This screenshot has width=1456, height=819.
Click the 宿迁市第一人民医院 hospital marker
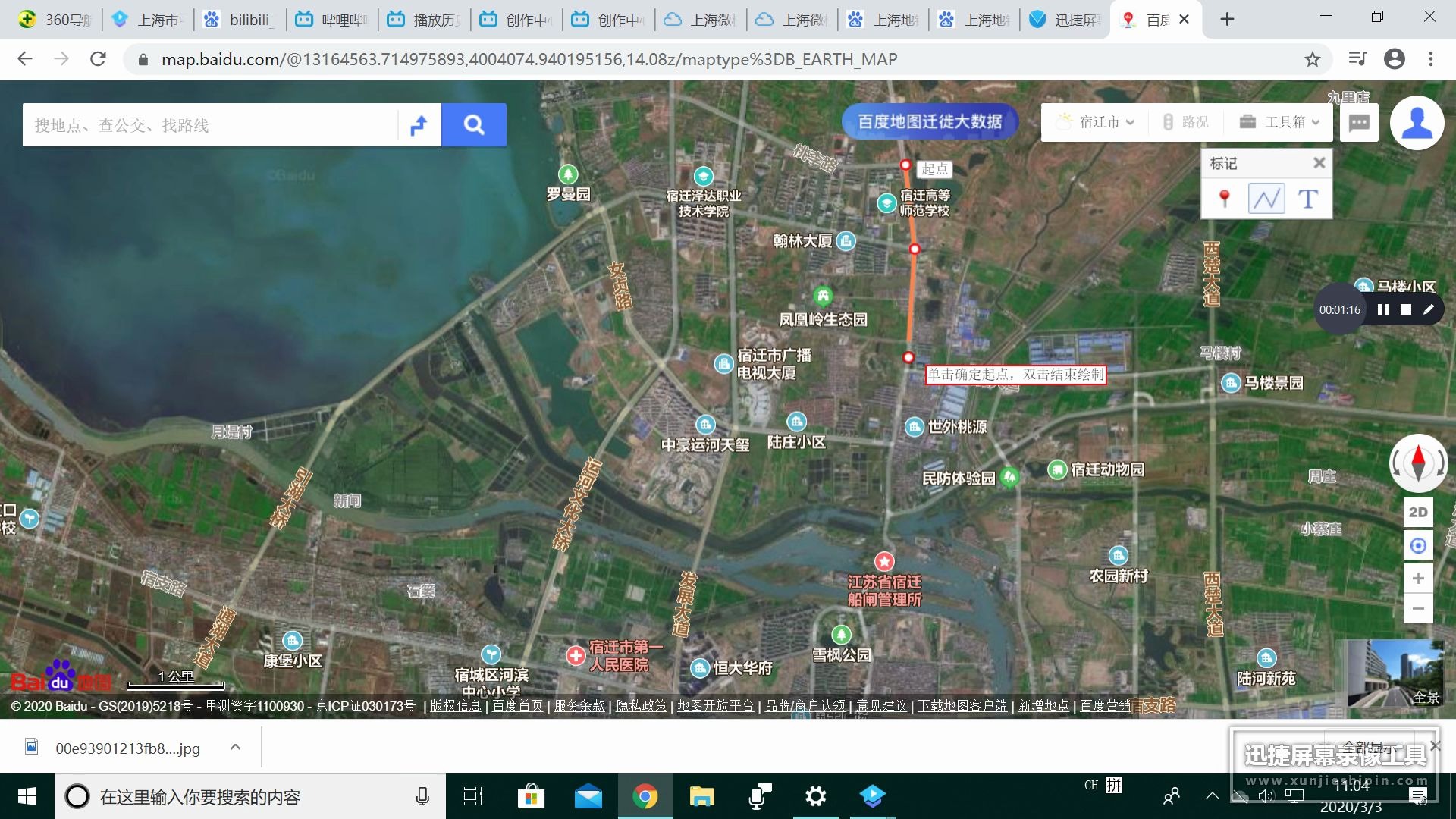click(x=576, y=655)
